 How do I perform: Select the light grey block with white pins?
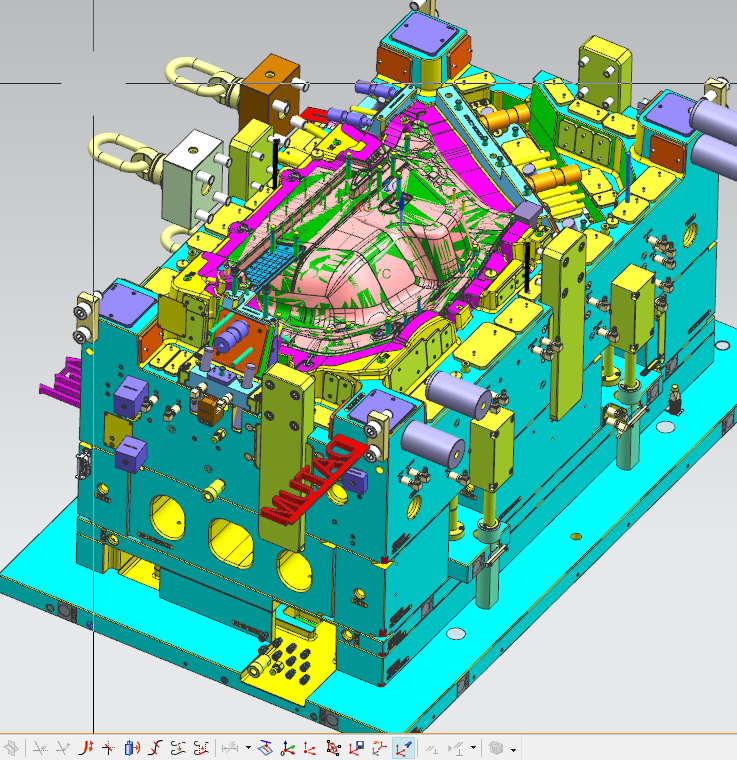[x=191, y=179]
